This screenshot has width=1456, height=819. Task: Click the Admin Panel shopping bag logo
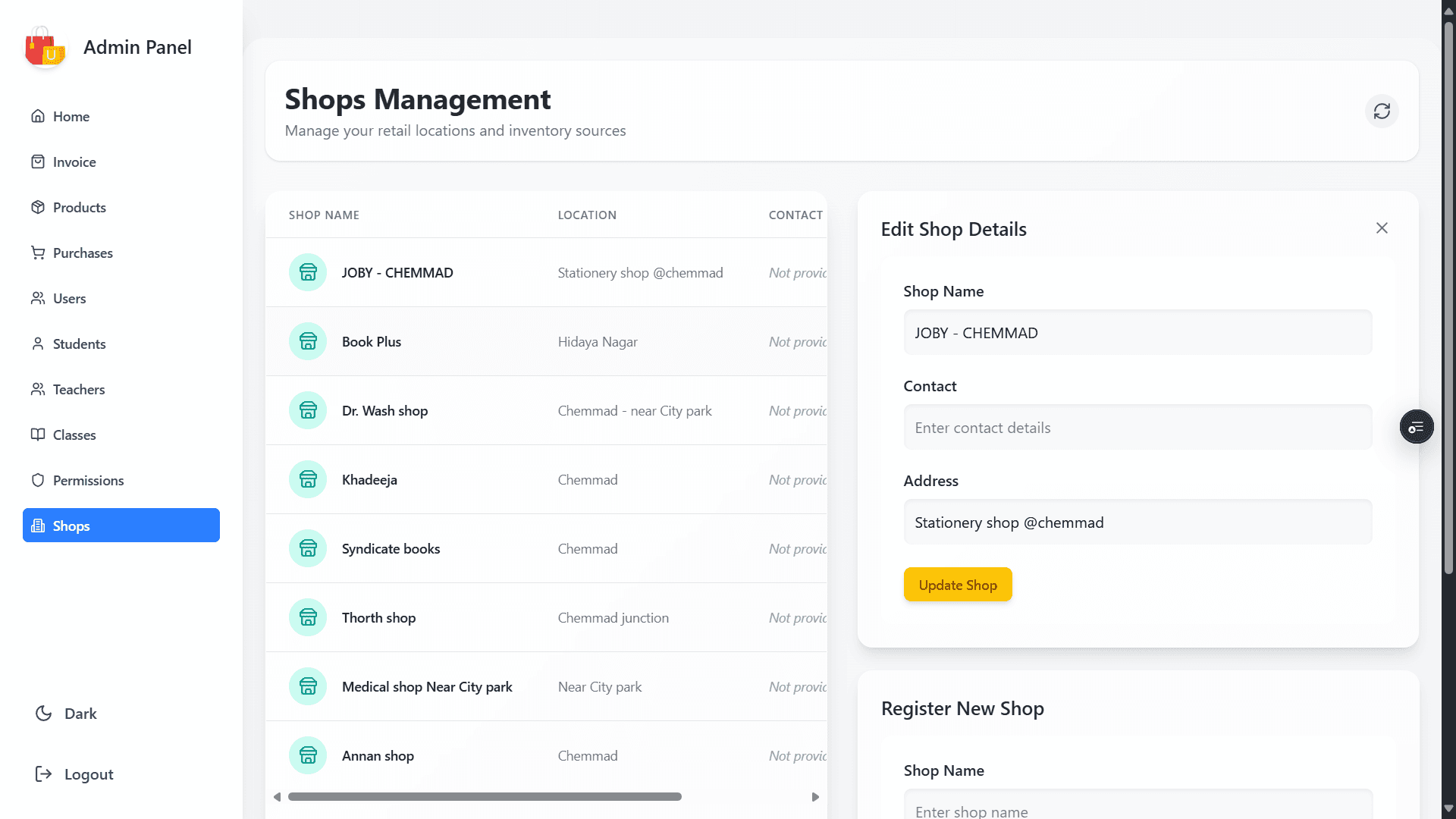45,47
